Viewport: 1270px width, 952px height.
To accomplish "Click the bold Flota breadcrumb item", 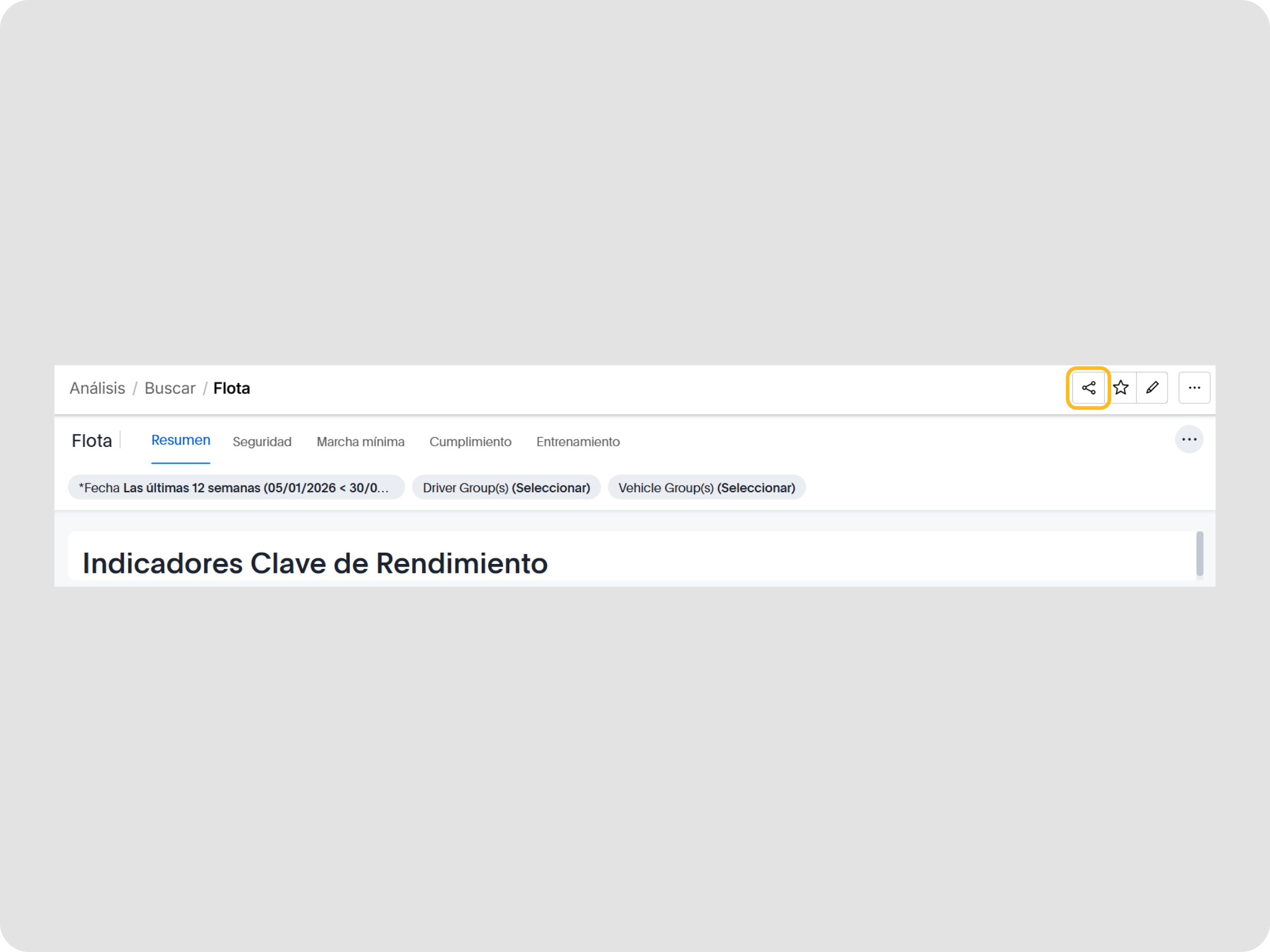I will pyautogui.click(x=231, y=389).
